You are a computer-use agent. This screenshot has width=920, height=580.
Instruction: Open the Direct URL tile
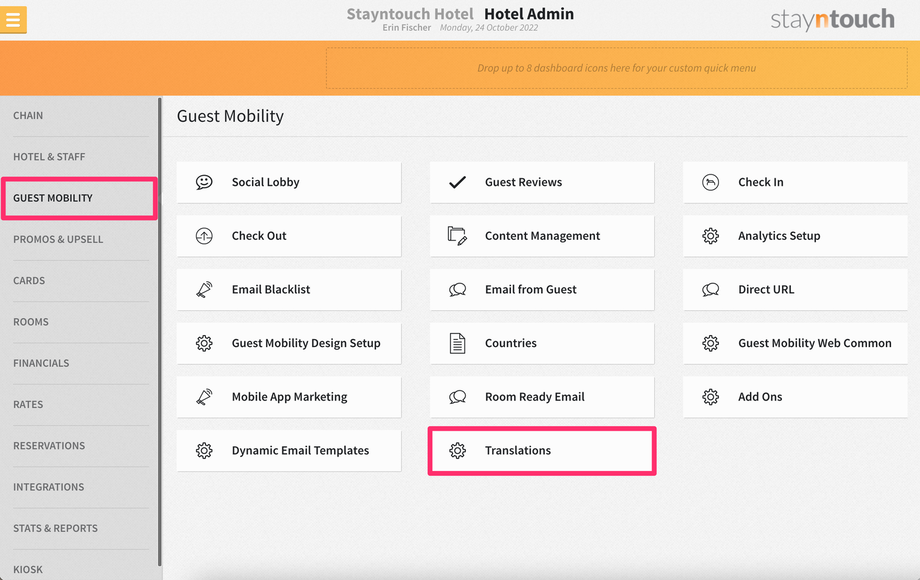click(795, 290)
